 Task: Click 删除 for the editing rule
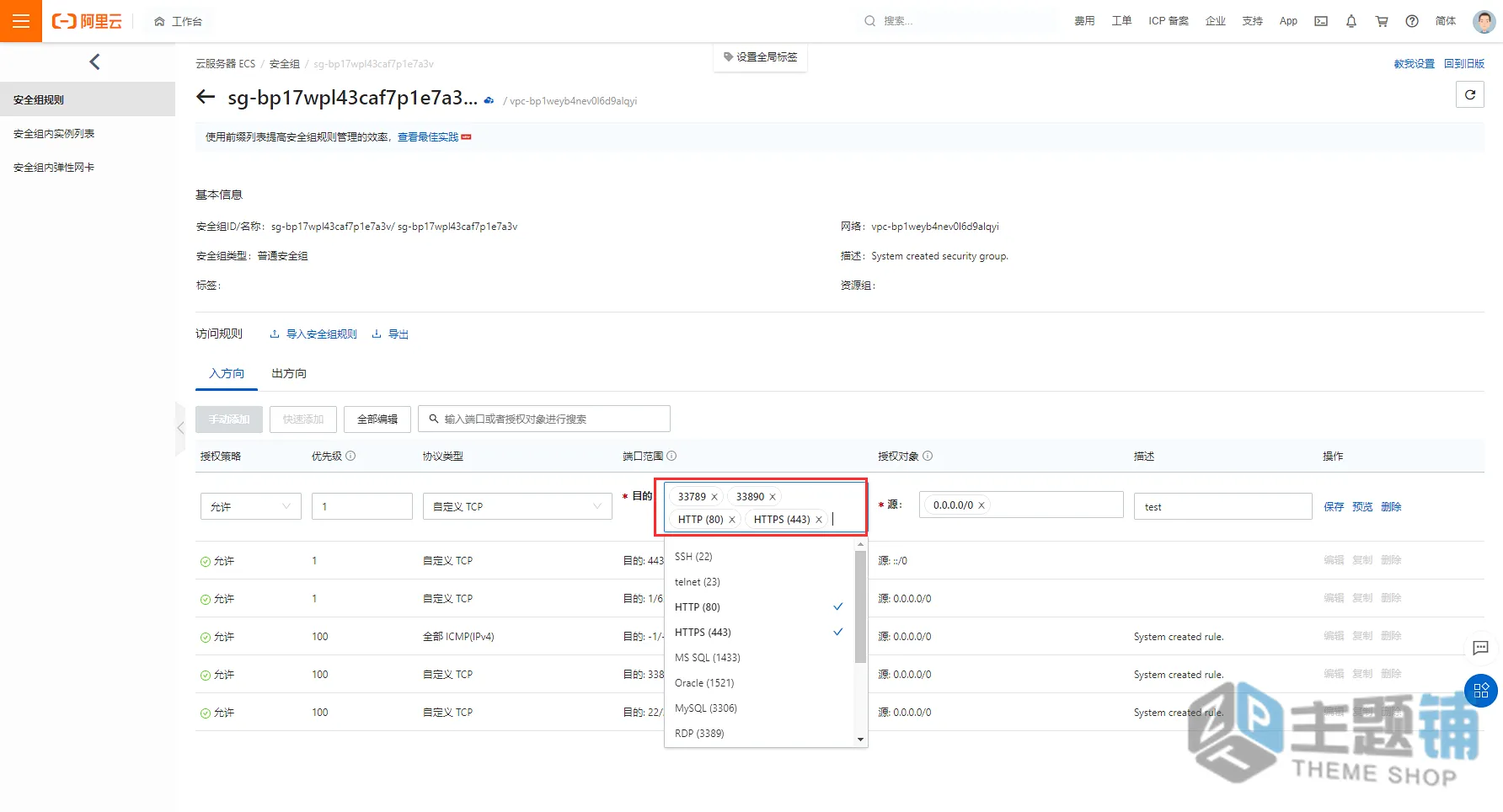(x=1391, y=506)
